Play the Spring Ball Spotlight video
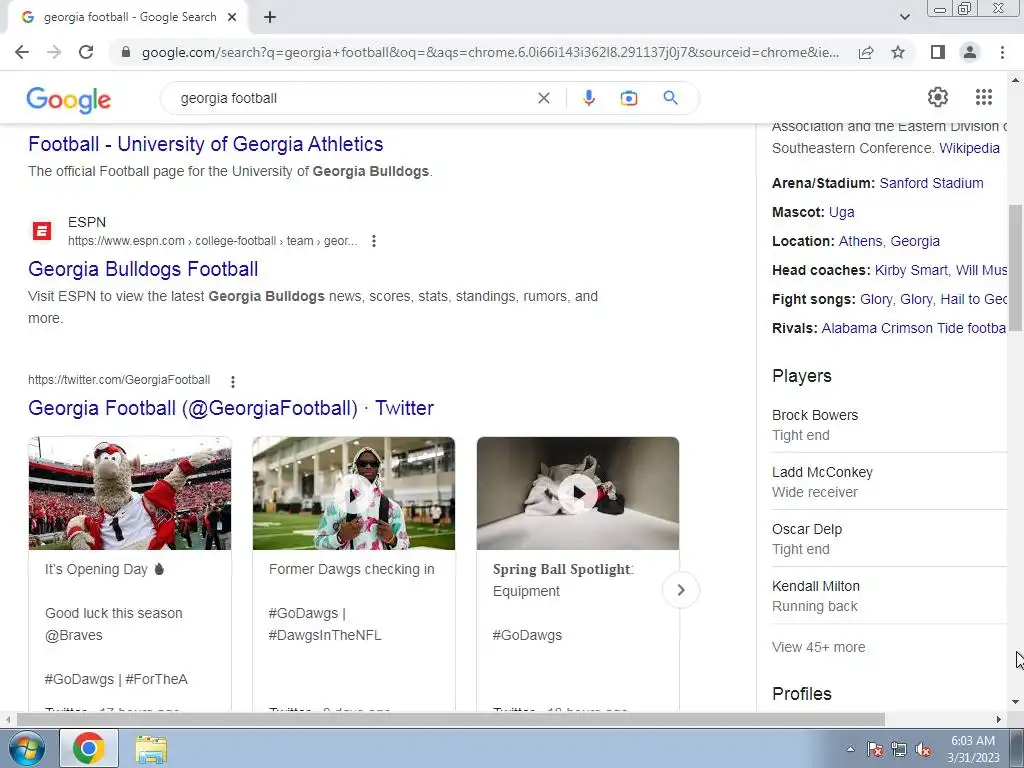This screenshot has height=768, width=1024. coord(578,494)
